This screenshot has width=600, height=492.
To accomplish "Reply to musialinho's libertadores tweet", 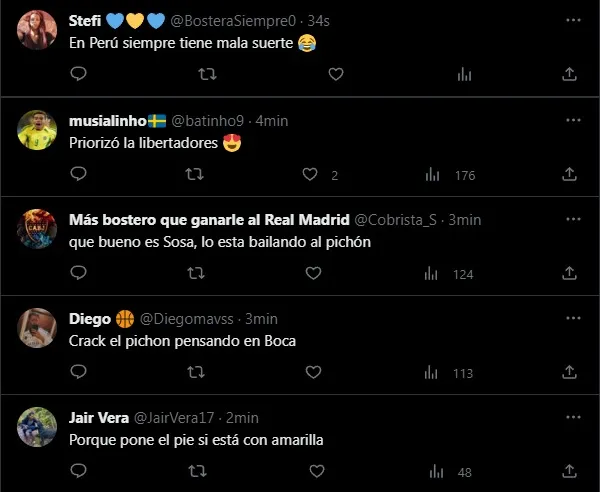I will tap(79, 175).
